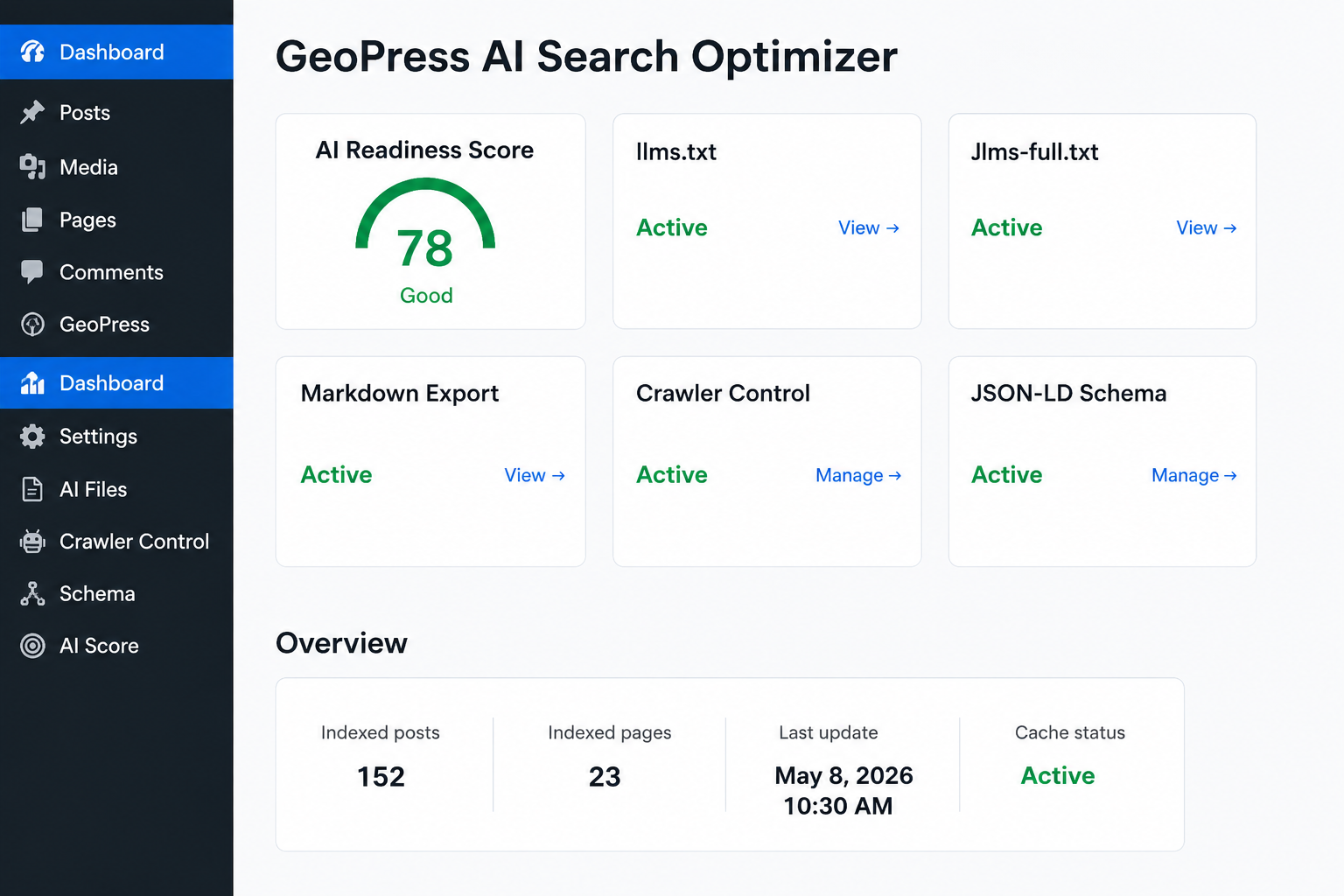Screen dimensions: 1344x896
Task: Click the GeoPress globe icon
Action: tap(32, 325)
